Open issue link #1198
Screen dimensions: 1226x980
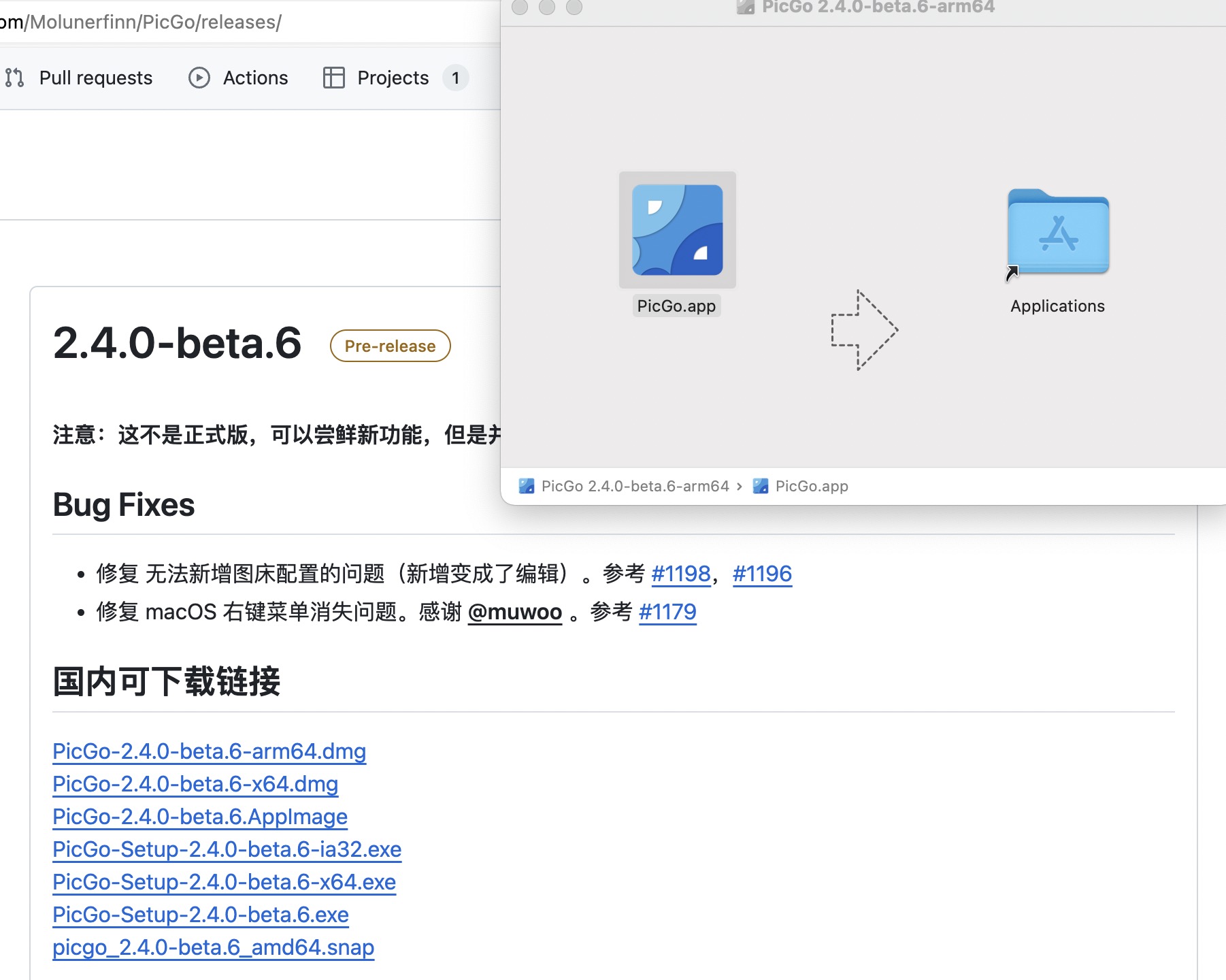coord(681,574)
